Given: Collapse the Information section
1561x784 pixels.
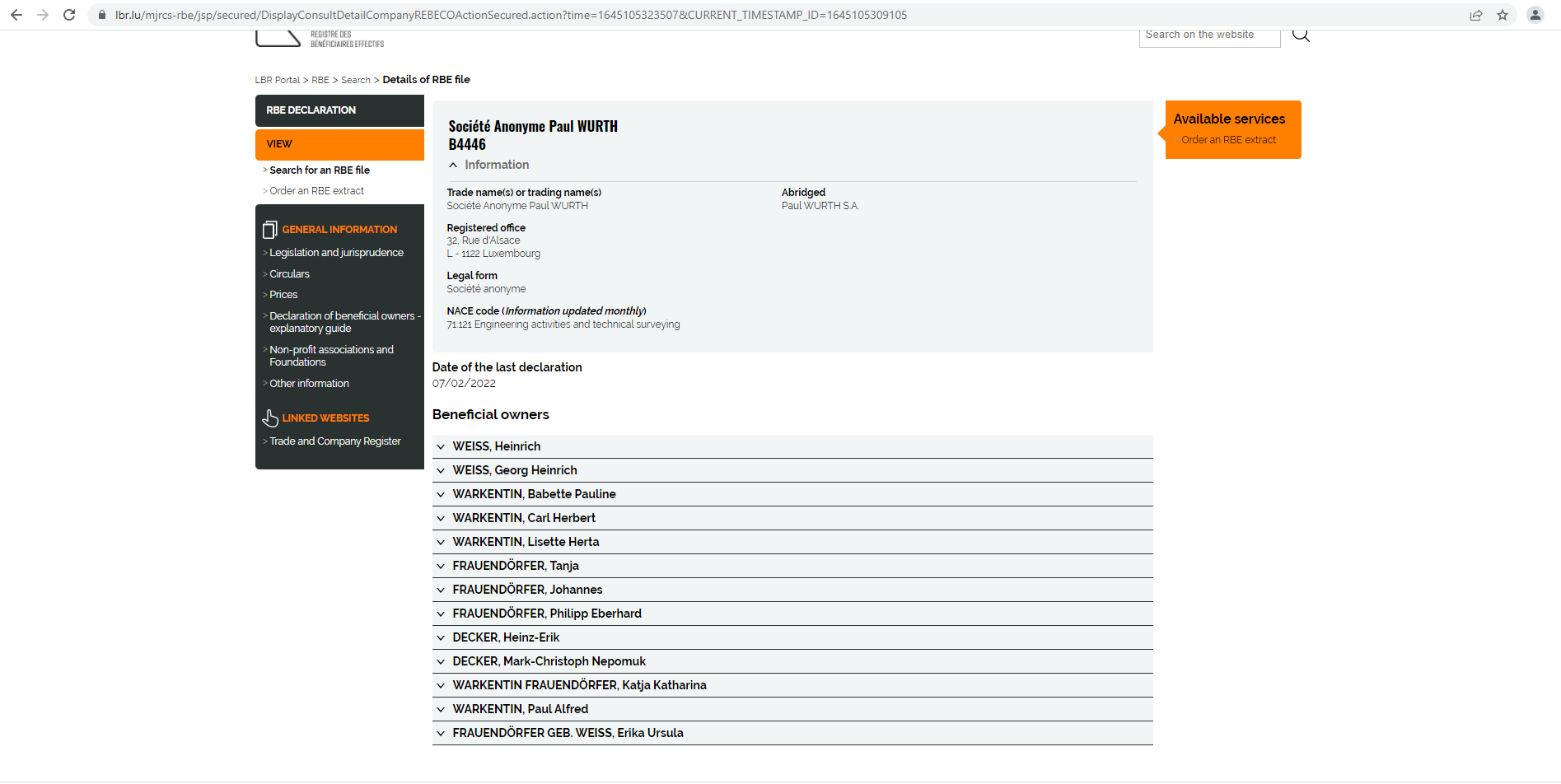Looking at the screenshot, I should (x=453, y=166).
